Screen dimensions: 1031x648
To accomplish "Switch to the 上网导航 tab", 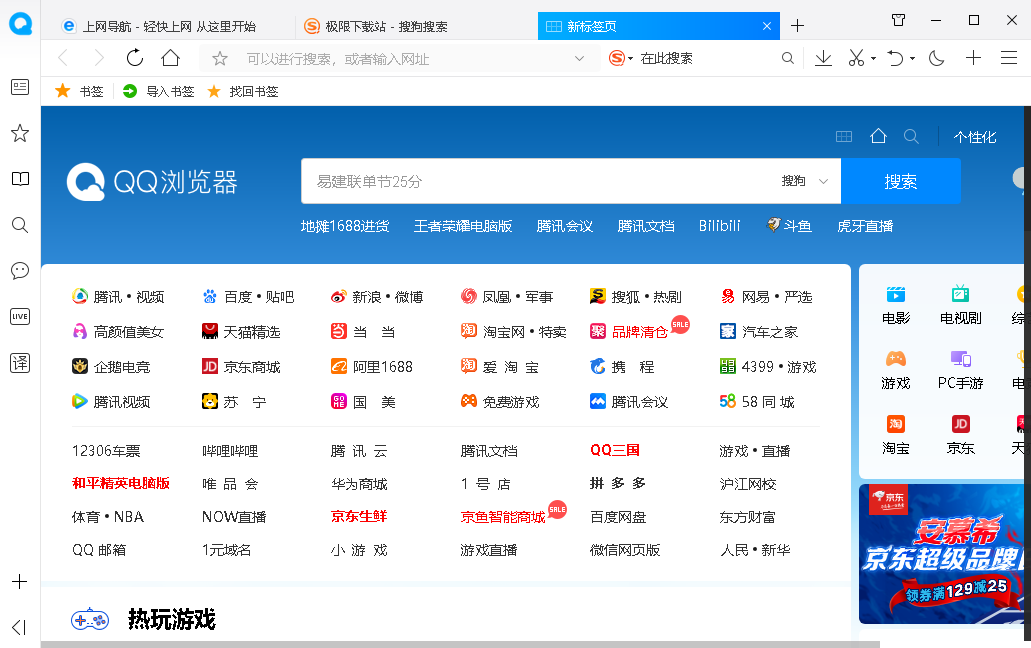I will [169, 26].
